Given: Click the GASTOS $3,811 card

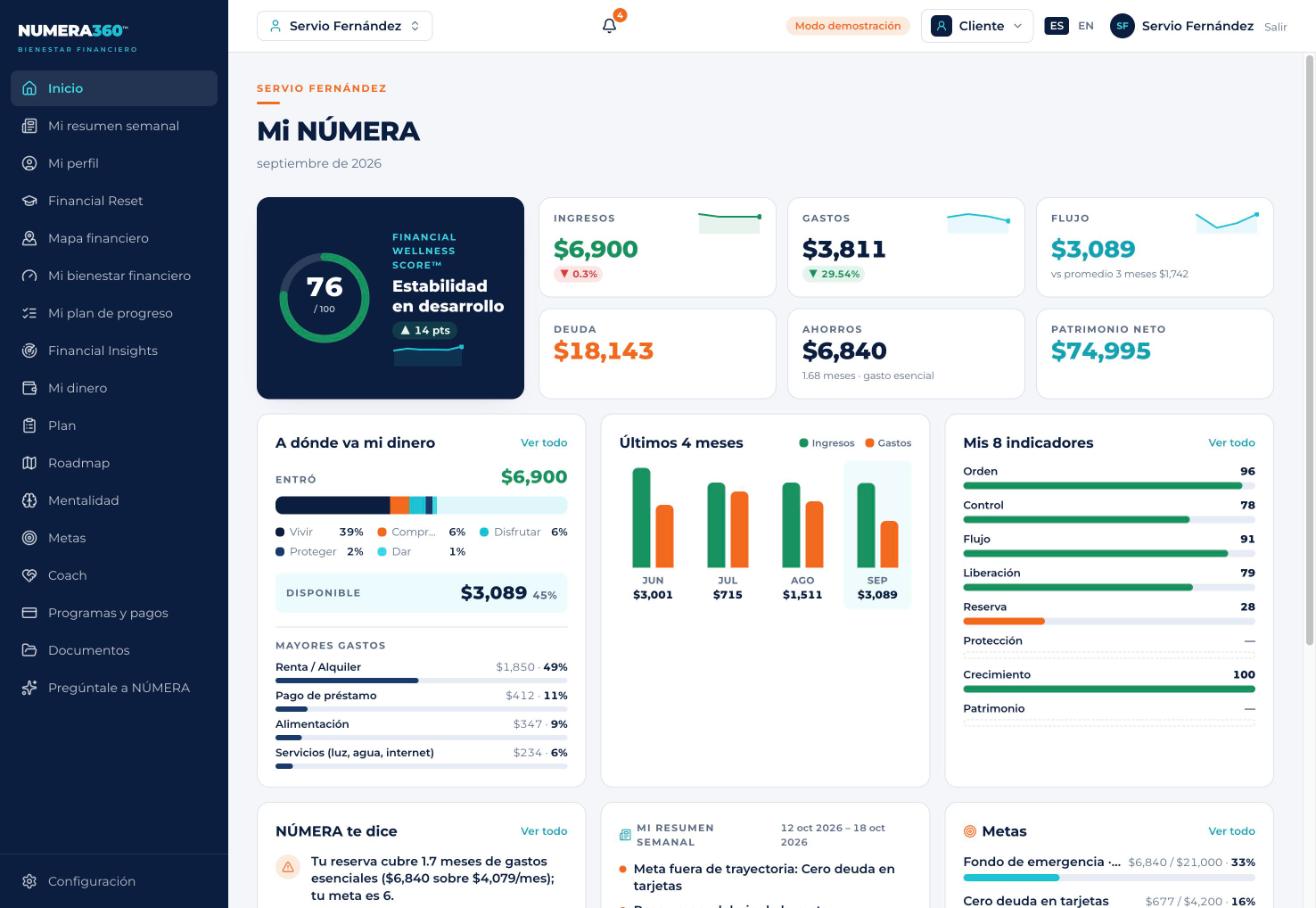Looking at the screenshot, I should (906, 247).
